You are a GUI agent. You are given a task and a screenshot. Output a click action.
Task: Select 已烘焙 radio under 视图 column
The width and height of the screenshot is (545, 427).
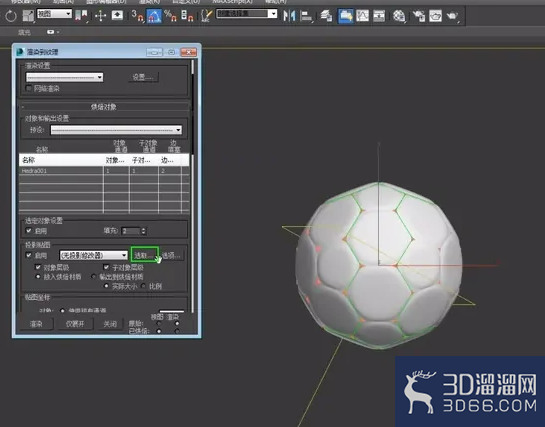coord(159,331)
